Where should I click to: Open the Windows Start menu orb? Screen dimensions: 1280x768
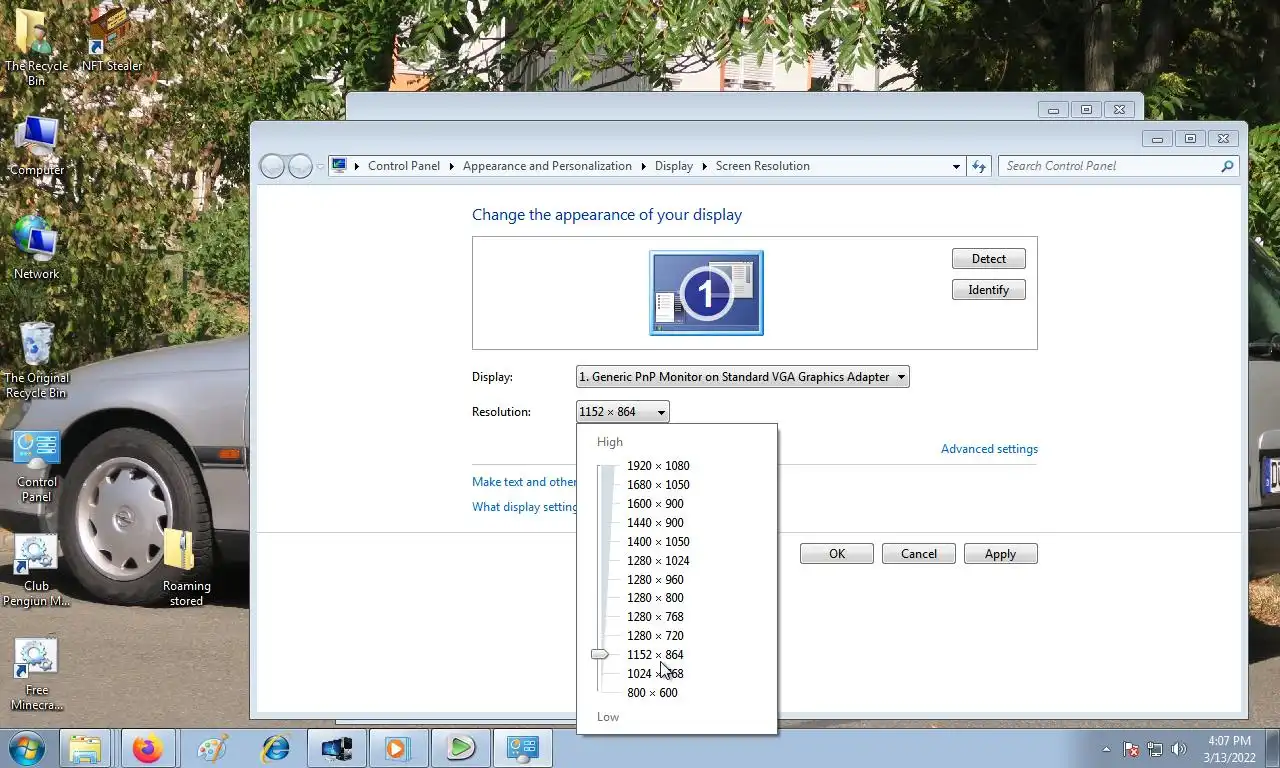pos(26,748)
